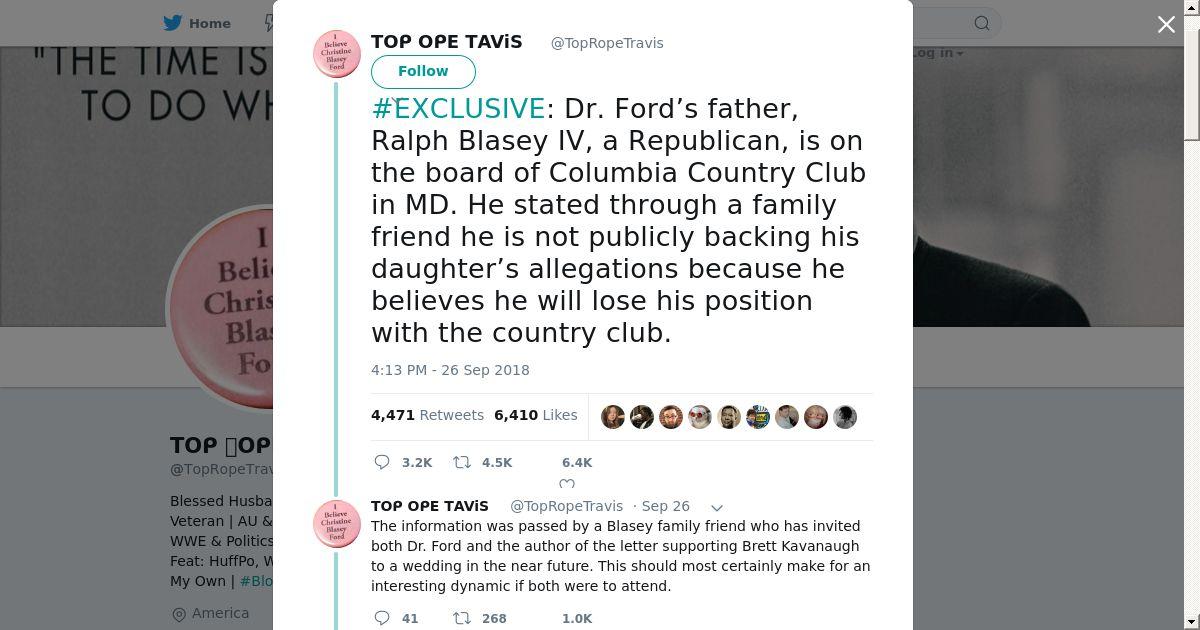
Task: Click the search magnifier icon
Action: [x=982, y=23]
